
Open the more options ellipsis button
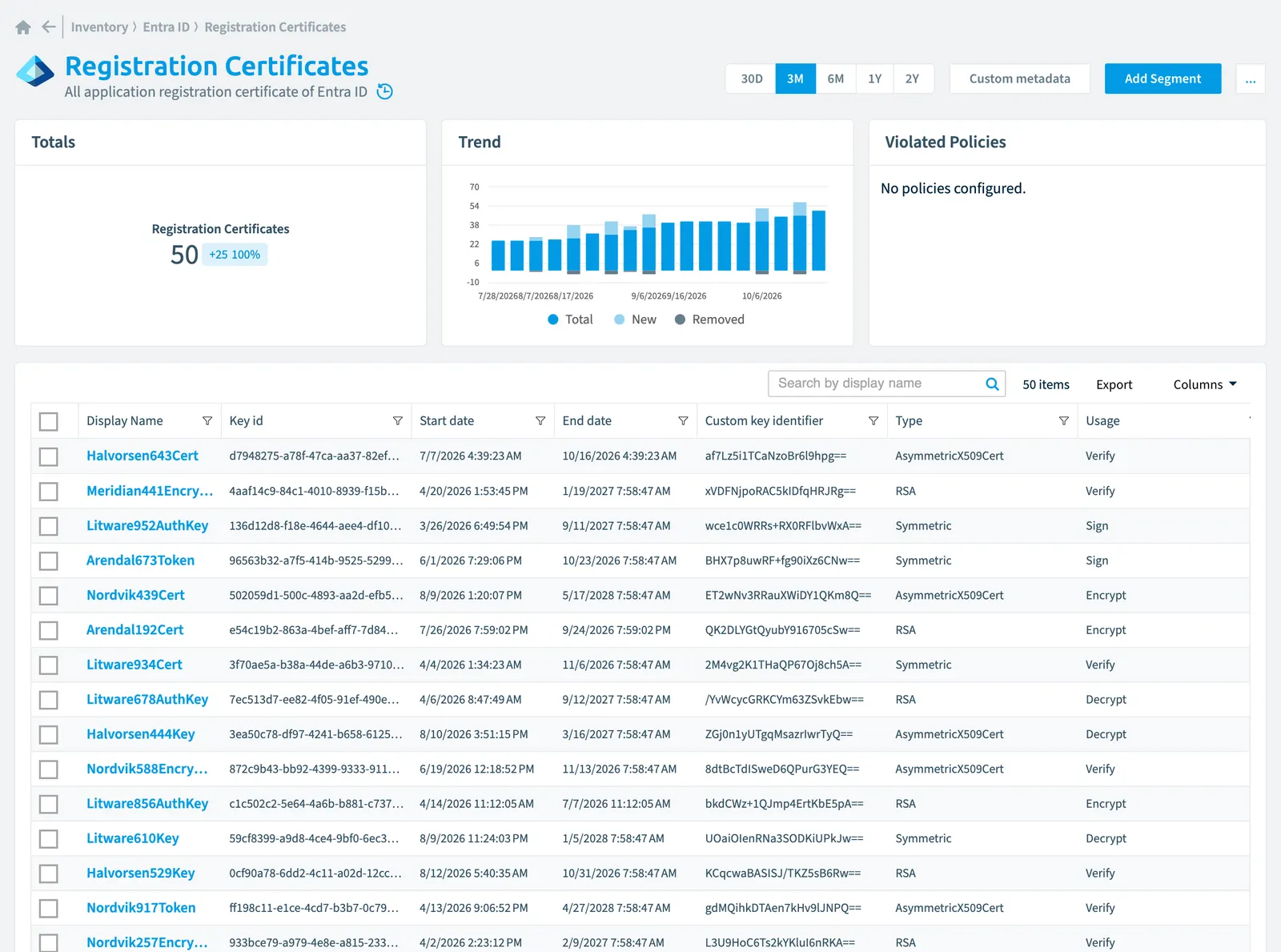tap(1251, 78)
